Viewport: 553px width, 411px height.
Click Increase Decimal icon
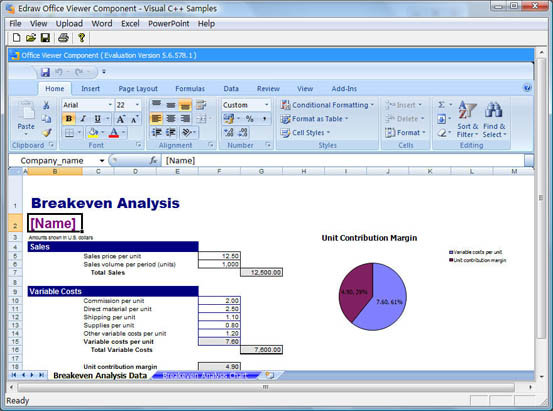229,133
